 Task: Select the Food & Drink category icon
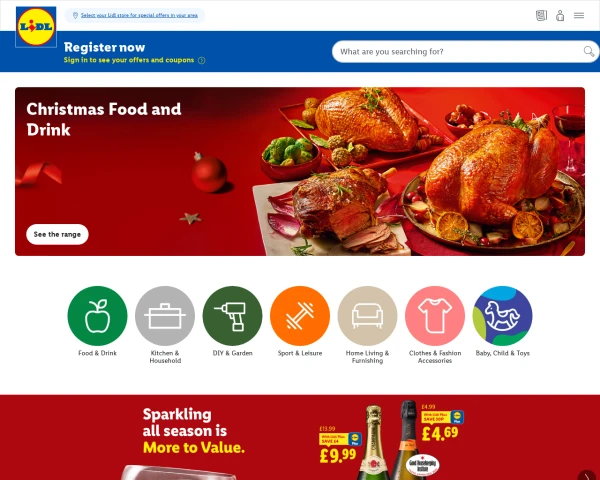coord(97,316)
